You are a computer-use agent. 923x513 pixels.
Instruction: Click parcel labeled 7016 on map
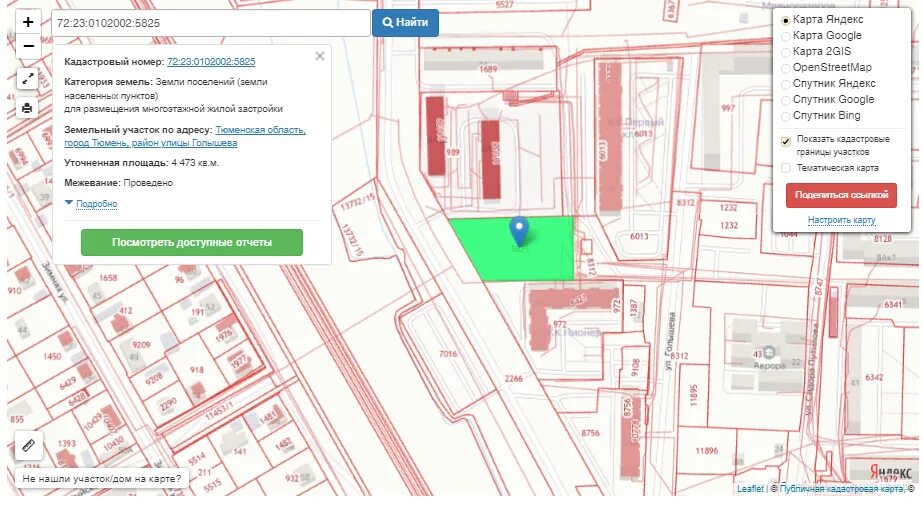point(448,354)
